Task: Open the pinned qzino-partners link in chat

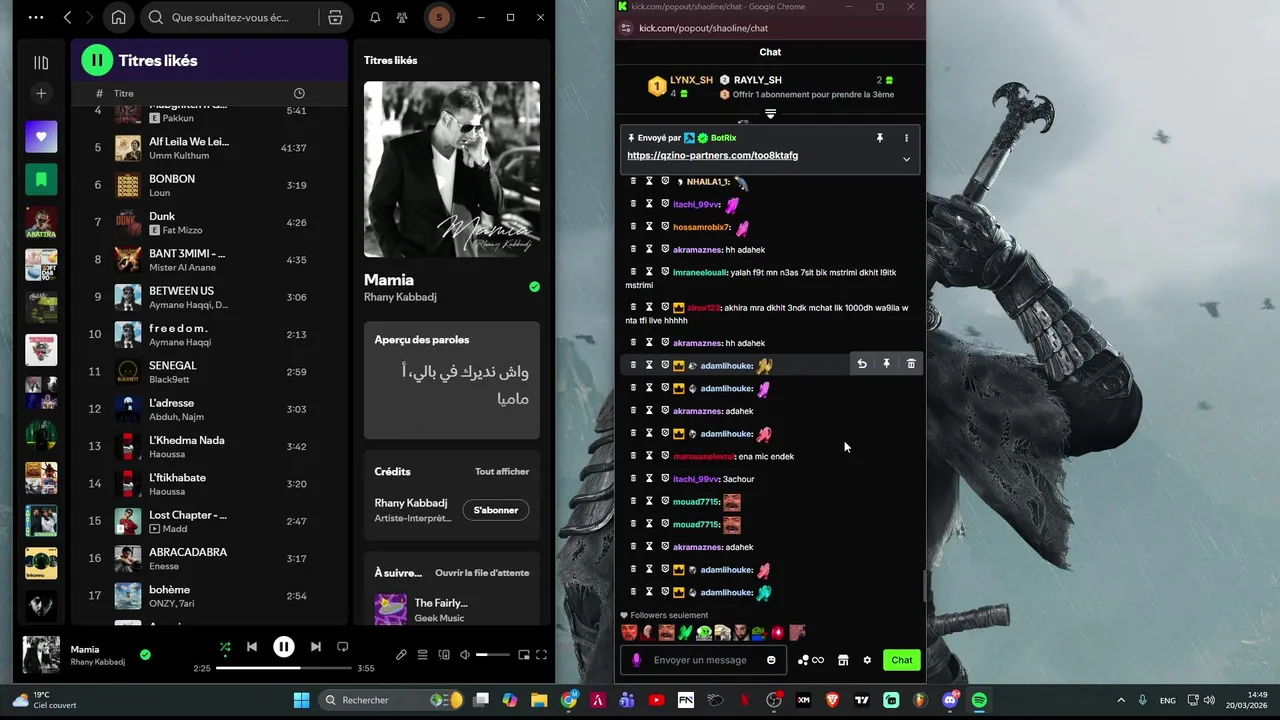Action: pyautogui.click(x=712, y=155)
